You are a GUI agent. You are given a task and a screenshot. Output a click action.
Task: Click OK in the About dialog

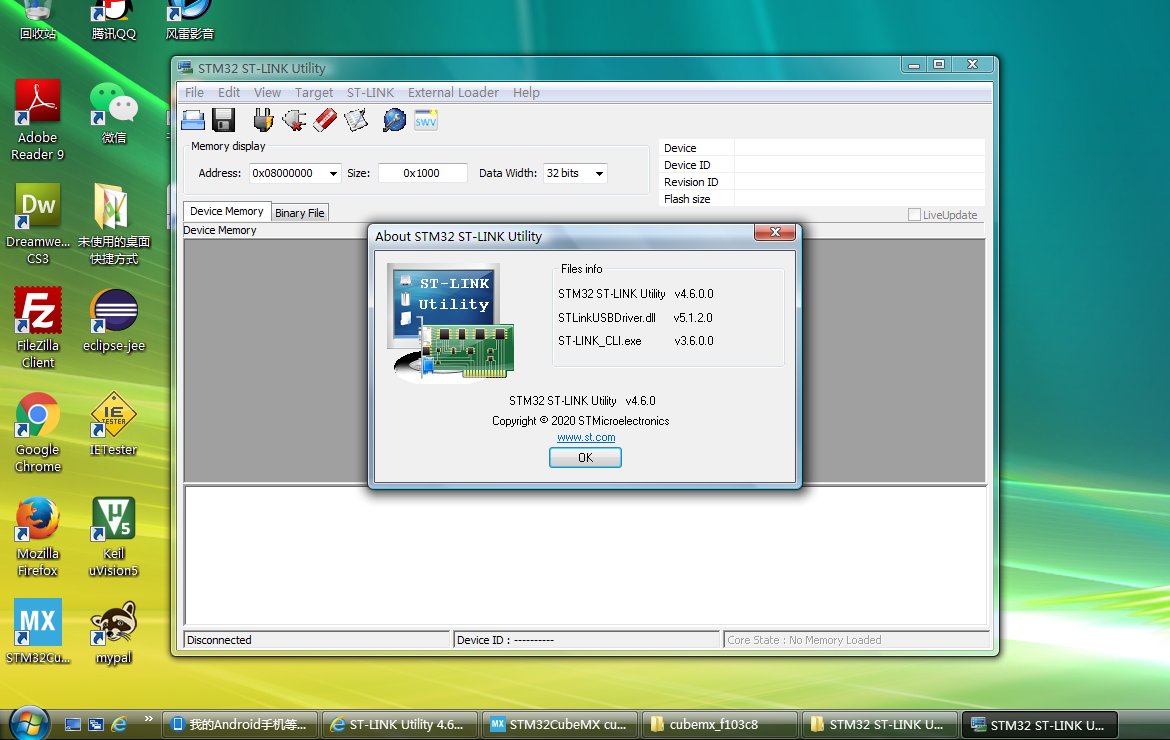(585, 457)
